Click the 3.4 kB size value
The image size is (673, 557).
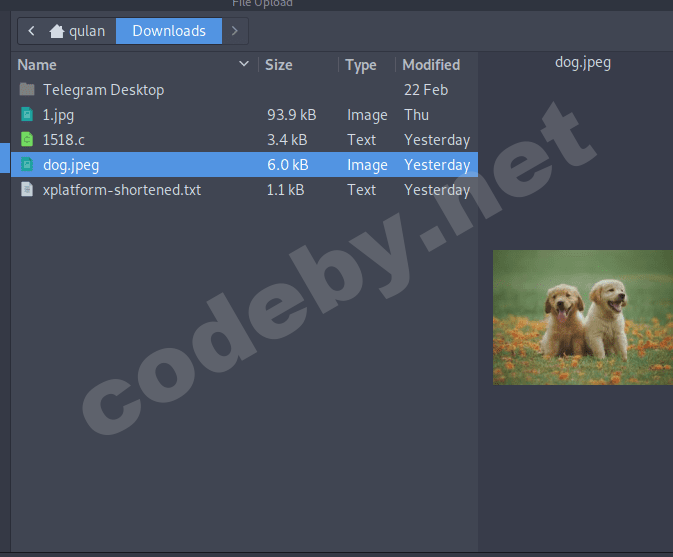pos(287,140)
